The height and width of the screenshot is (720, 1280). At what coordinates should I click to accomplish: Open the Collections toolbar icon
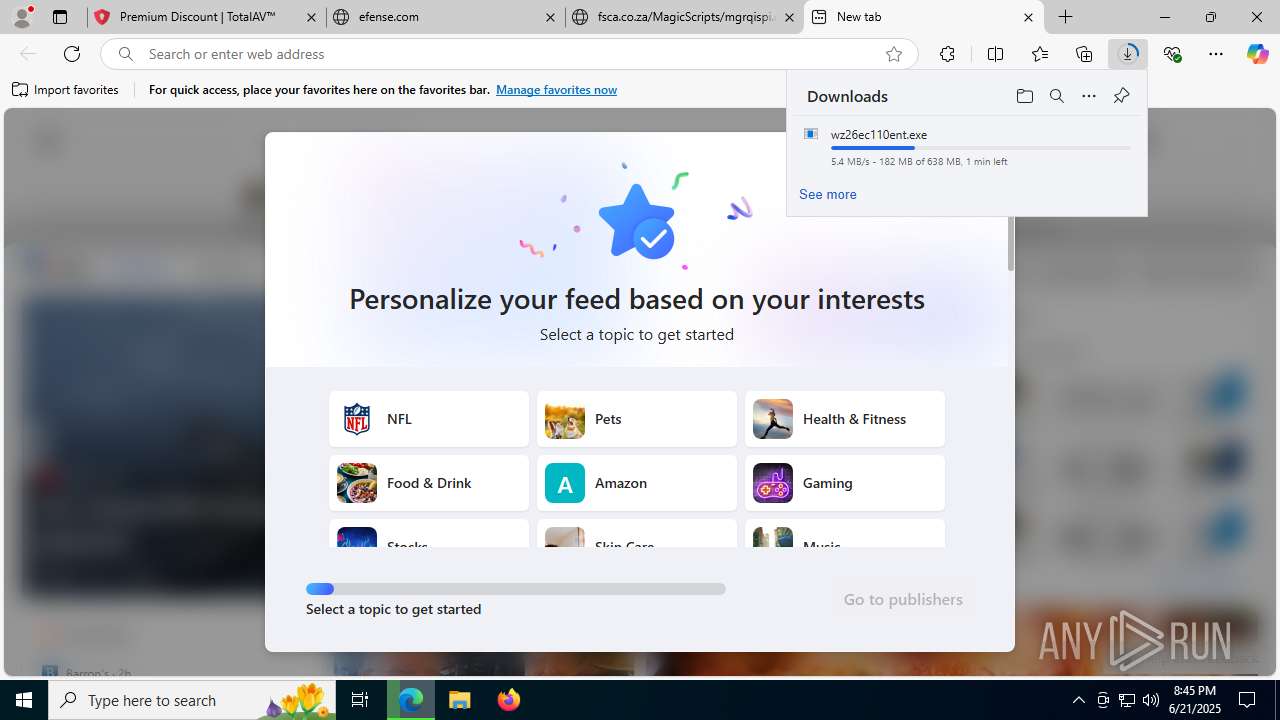coord(1084,54)
